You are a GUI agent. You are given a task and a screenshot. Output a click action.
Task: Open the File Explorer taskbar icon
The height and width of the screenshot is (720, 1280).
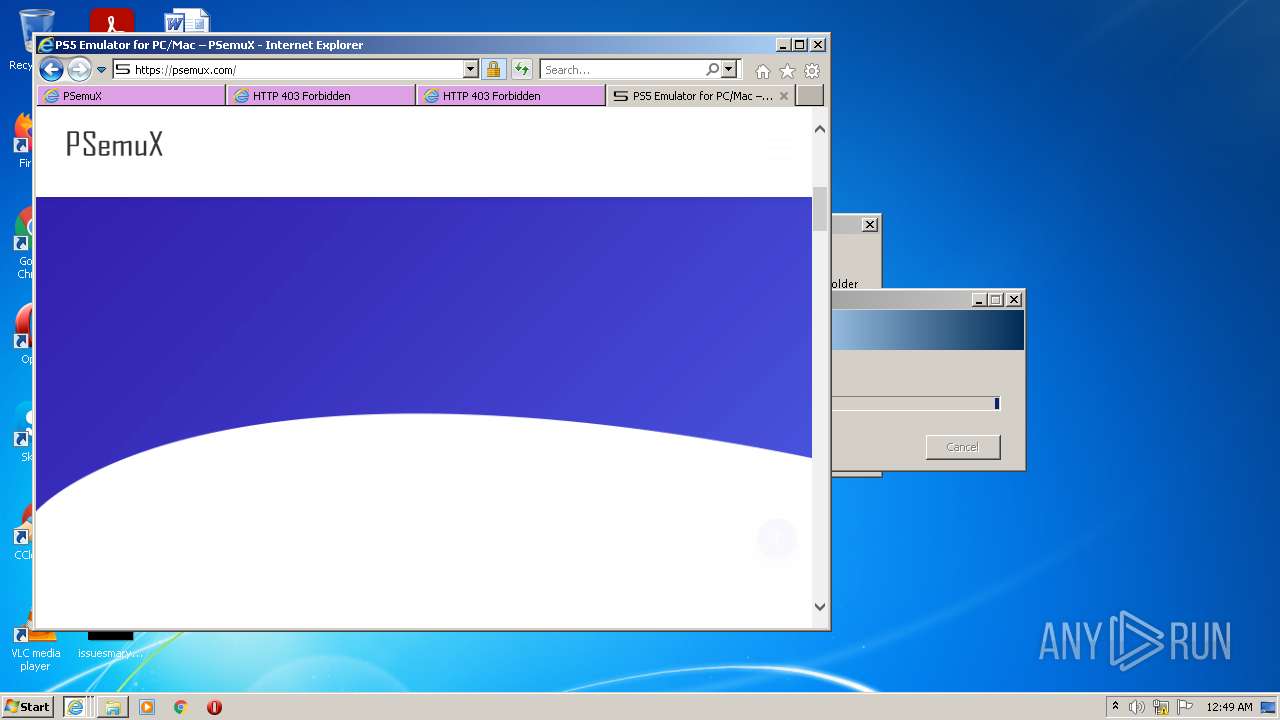[x=113, y=707]
